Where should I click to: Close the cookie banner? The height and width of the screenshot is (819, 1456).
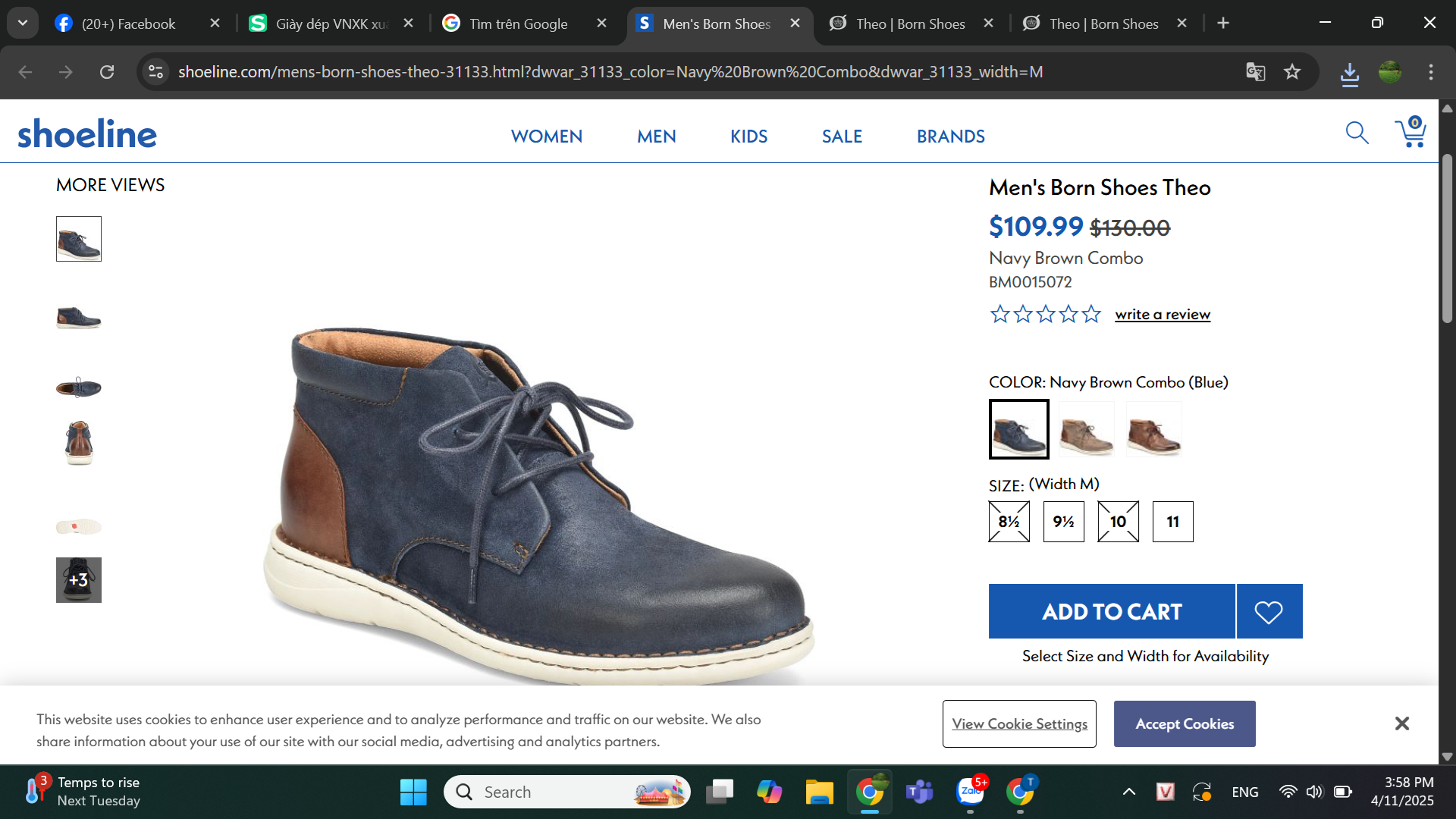point(1401,723)
